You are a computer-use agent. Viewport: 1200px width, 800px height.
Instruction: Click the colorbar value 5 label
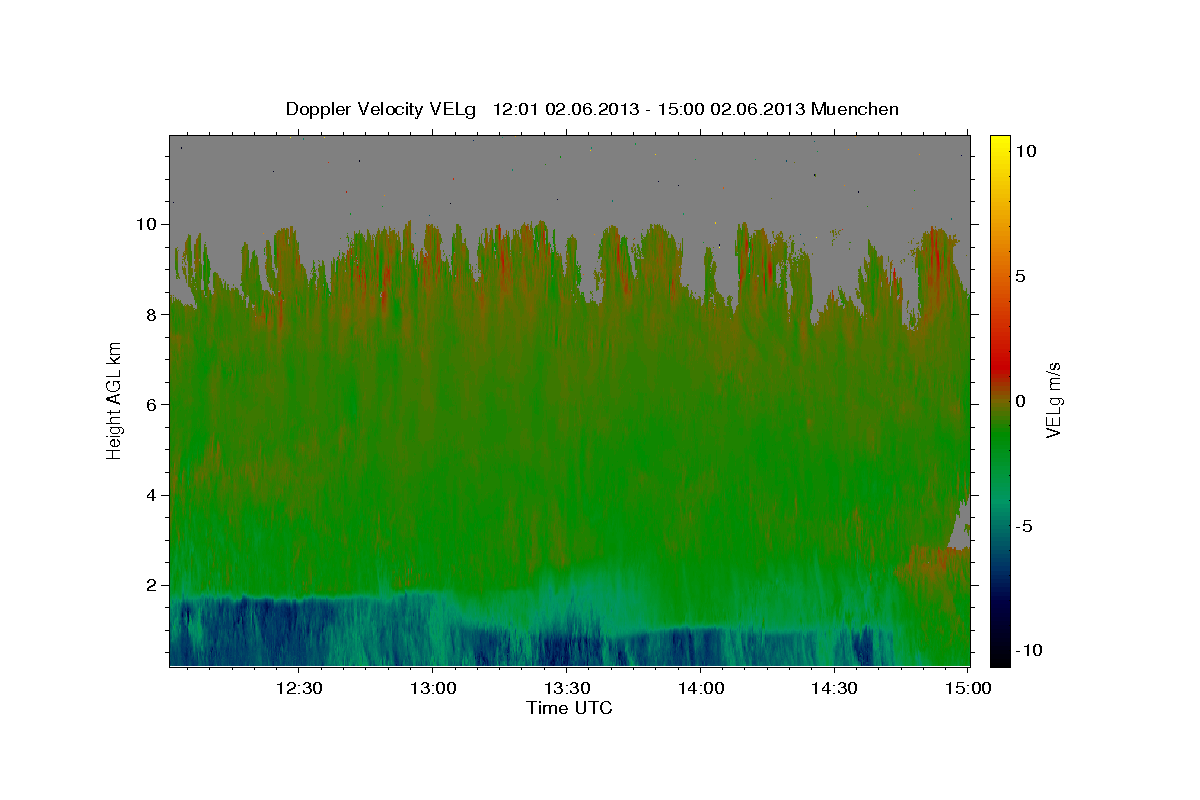pos(1021,276)
